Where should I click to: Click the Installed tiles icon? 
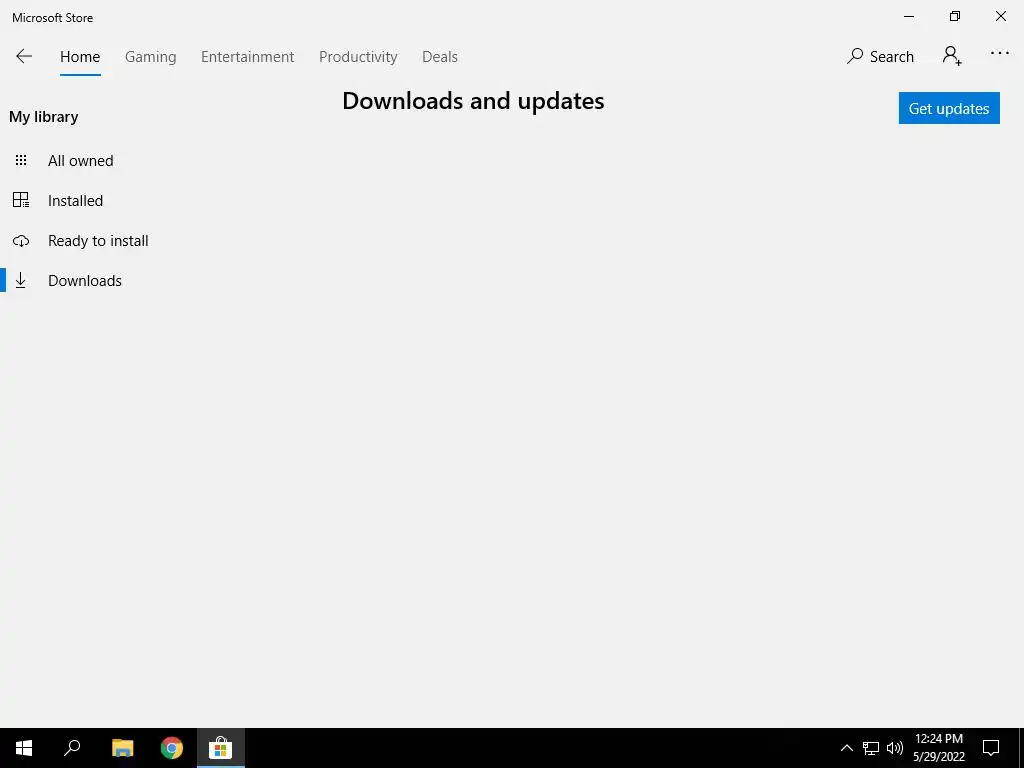(x=21, y=200)
